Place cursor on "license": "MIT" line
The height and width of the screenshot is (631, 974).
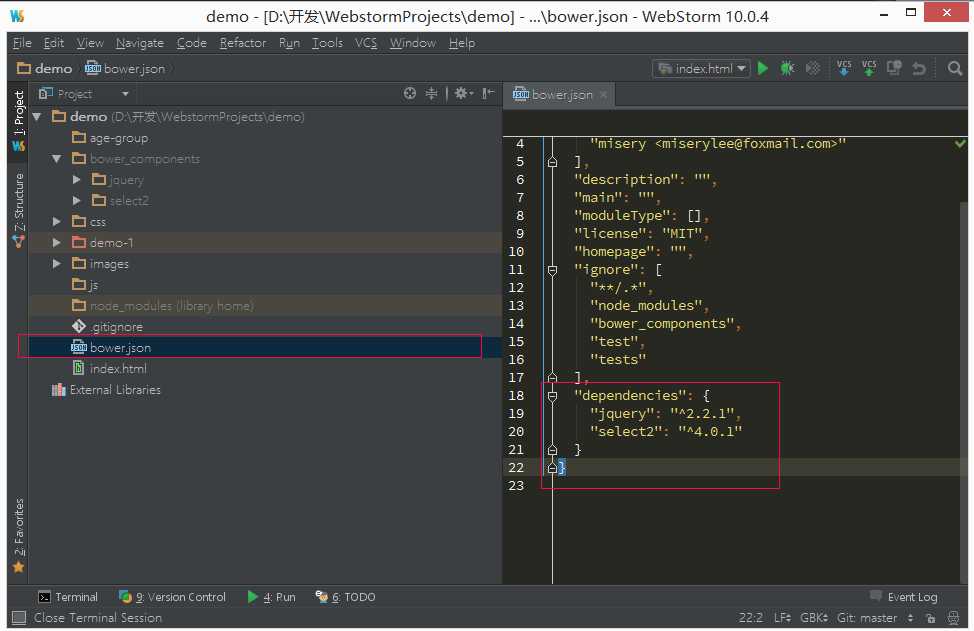[x=641, y=234]
